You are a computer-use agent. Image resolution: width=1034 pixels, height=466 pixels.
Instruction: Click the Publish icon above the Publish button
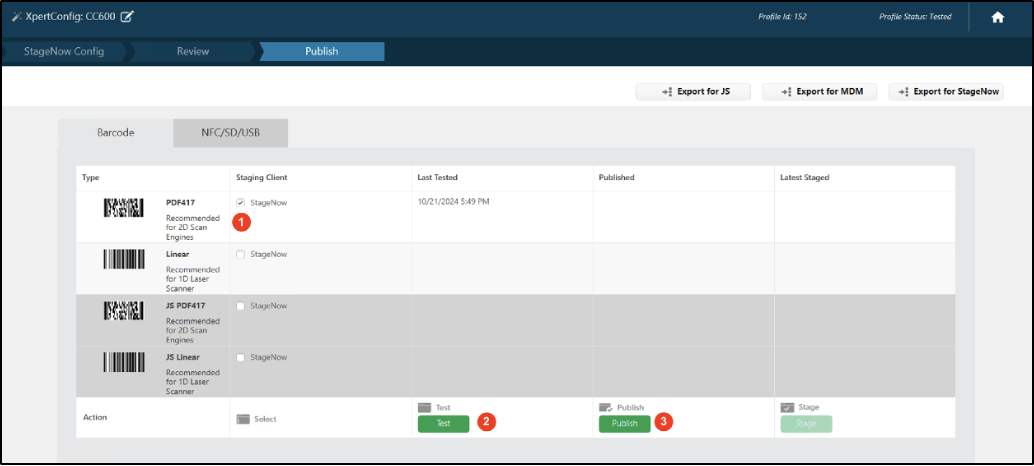(x=606, y=408)
